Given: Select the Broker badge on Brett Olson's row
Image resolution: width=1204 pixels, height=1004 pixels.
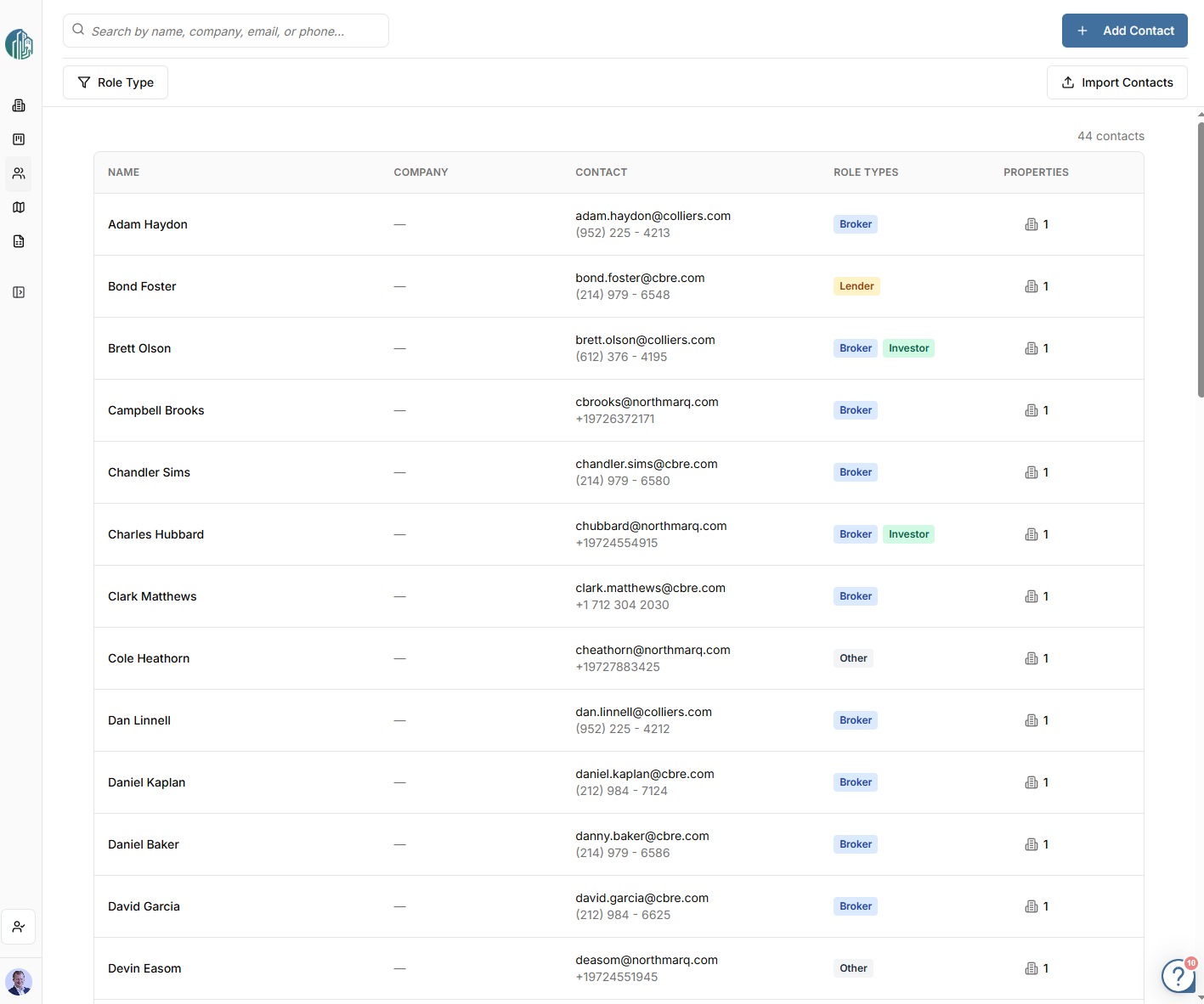Looking at the screenshot, I should point(855,347).
